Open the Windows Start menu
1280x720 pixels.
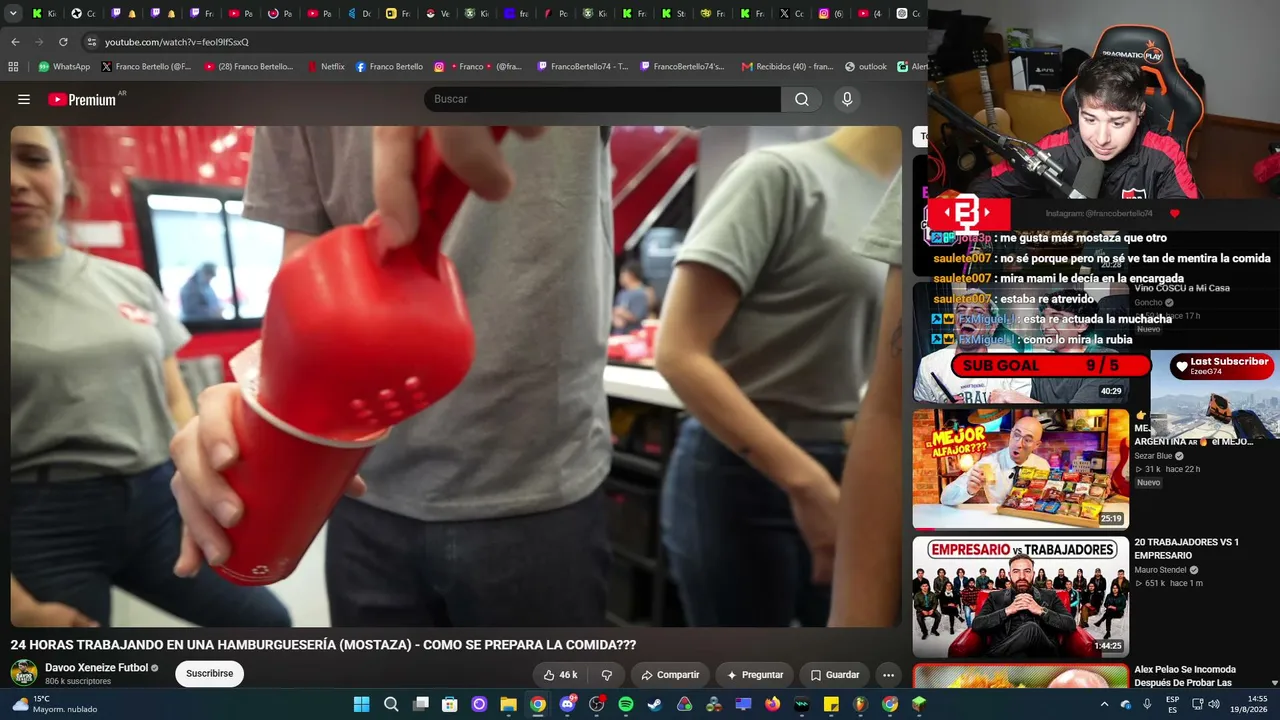pos(362,704)
